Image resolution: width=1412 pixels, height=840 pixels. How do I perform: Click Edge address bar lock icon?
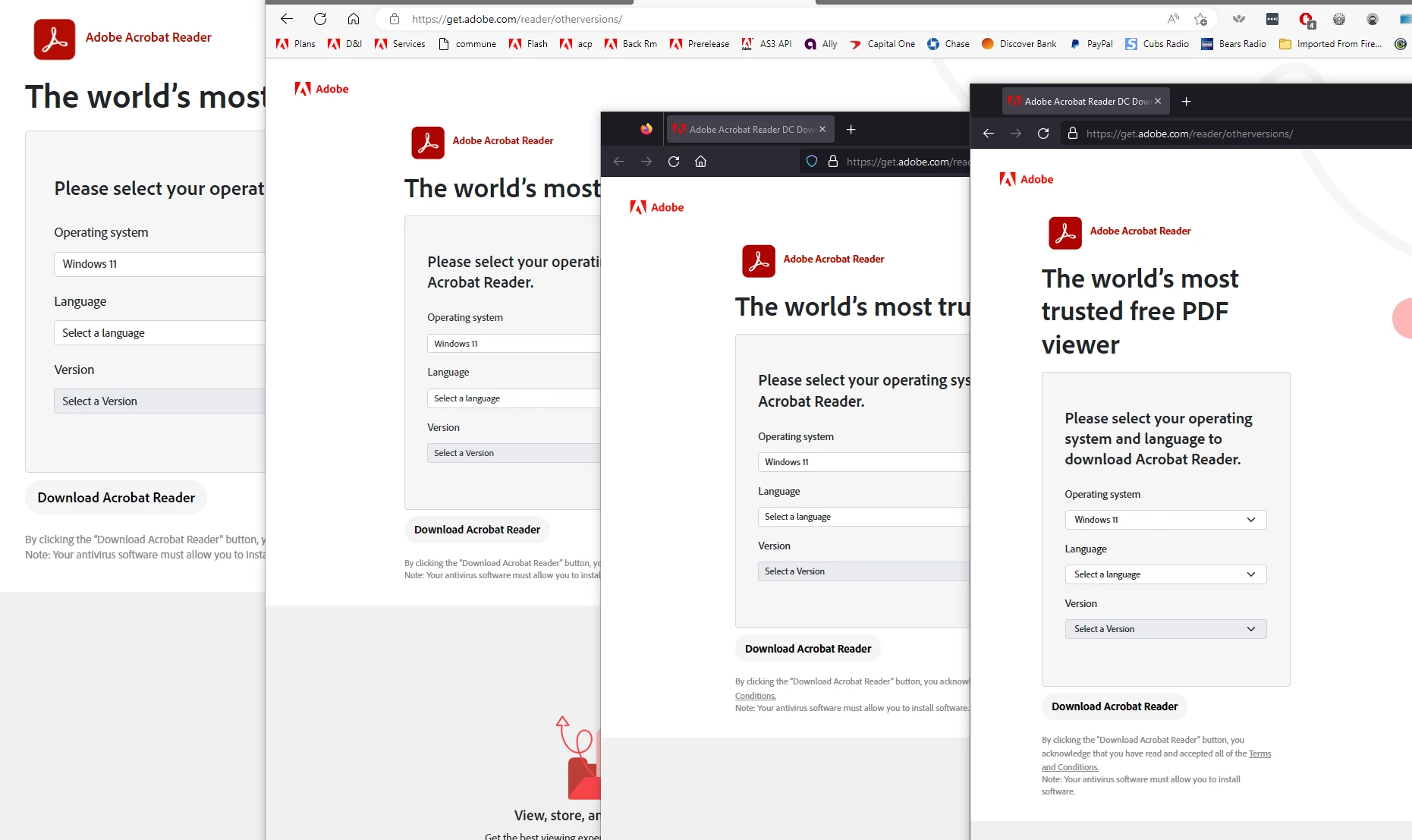click(395, 19)
